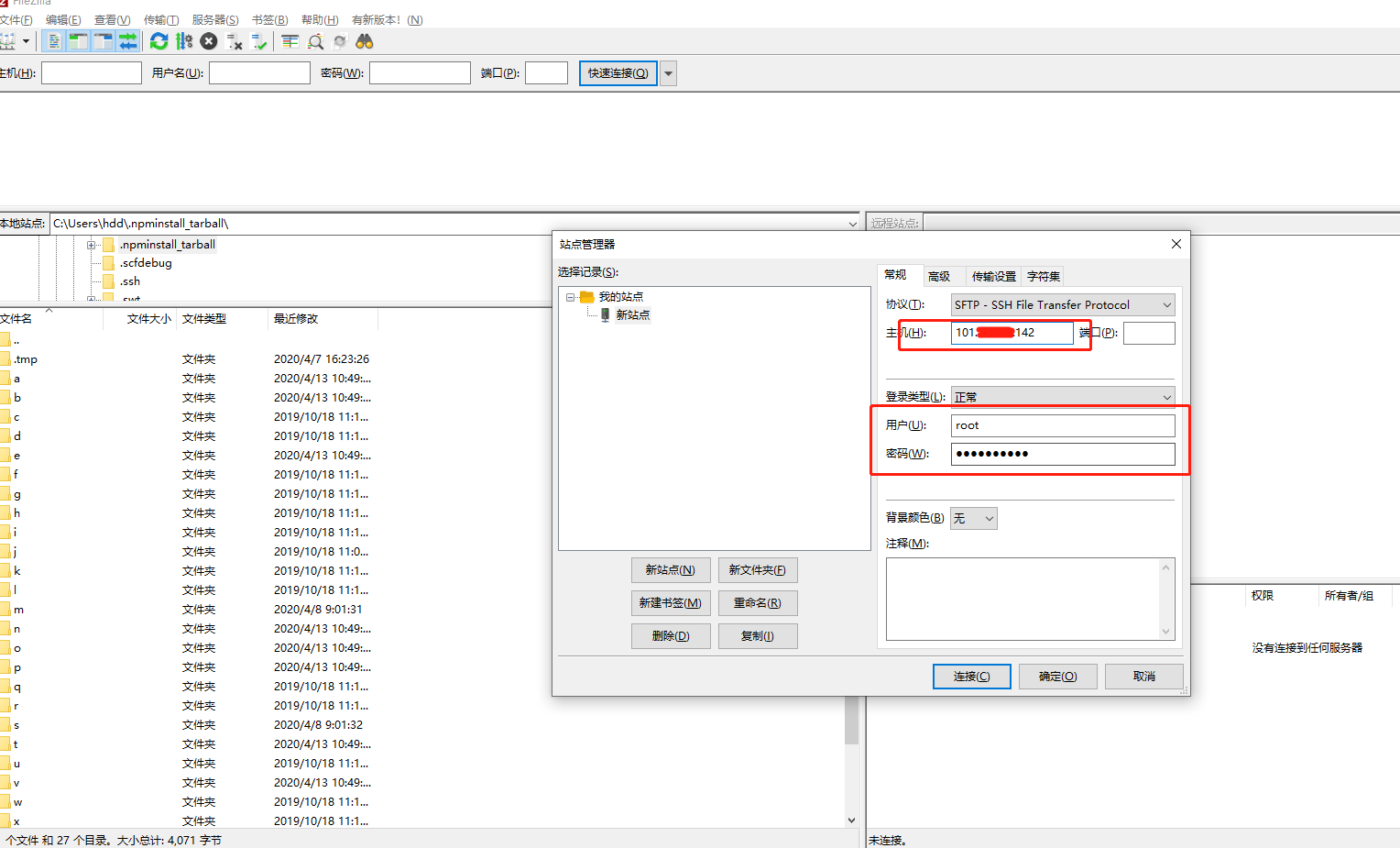Click the 新文件夹(F) button
Image resolution: width=1400 pixels, height=848 pixels.
(758, 570)
